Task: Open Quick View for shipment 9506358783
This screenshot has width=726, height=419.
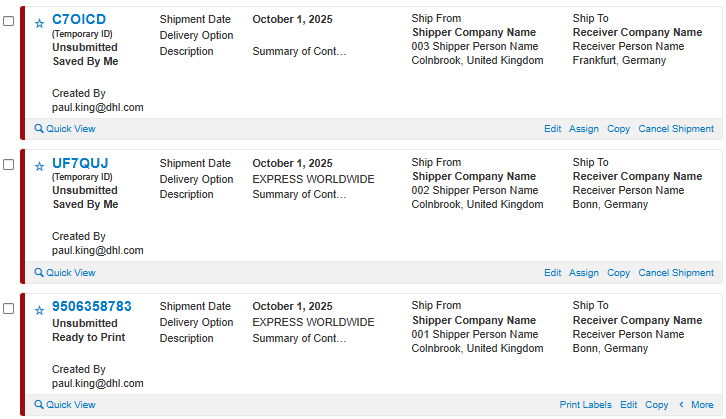Action: (x=65, y=405)
